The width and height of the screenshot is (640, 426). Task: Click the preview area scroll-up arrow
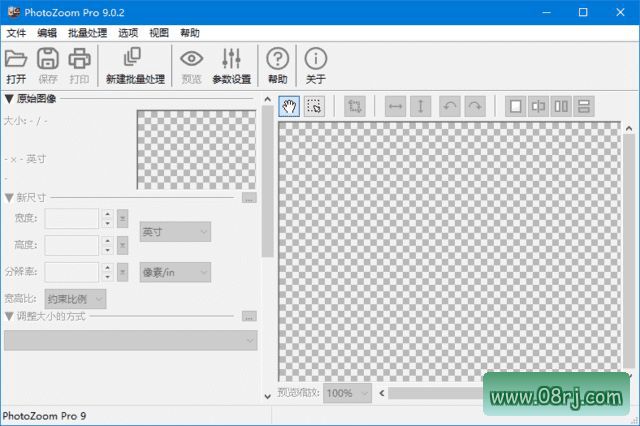tap(629, 129)
